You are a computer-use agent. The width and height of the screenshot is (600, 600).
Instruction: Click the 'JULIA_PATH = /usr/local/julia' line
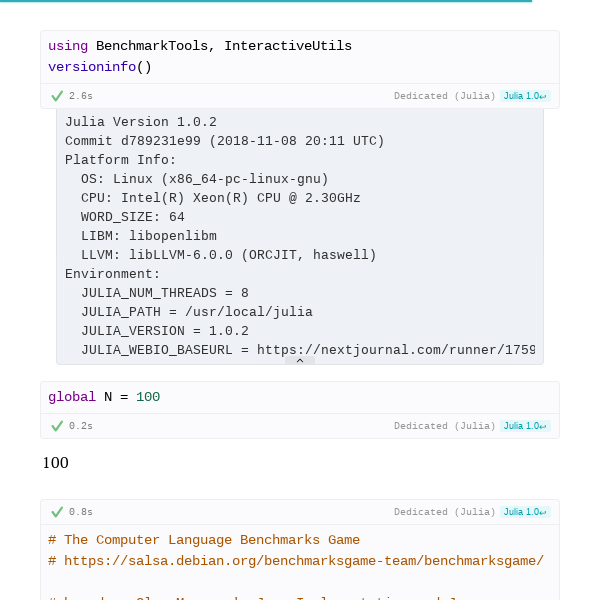197,312
